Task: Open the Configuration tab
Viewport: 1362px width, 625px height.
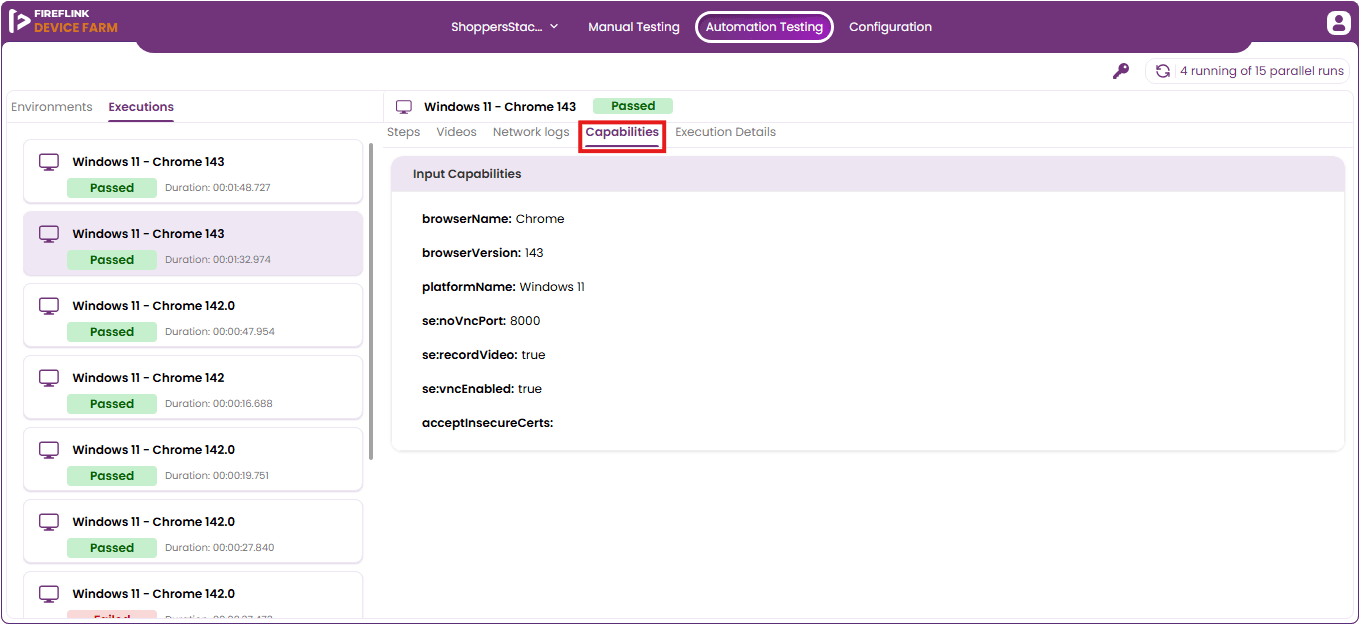Action: [890, 27]
